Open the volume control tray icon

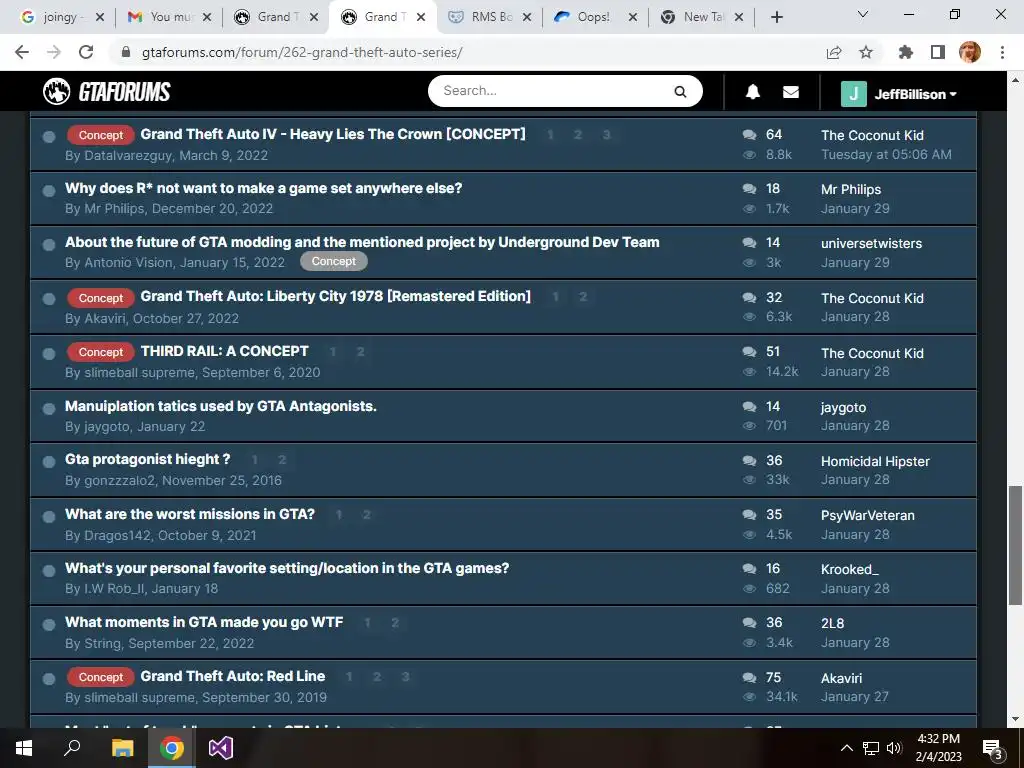(x=894, y=748)
